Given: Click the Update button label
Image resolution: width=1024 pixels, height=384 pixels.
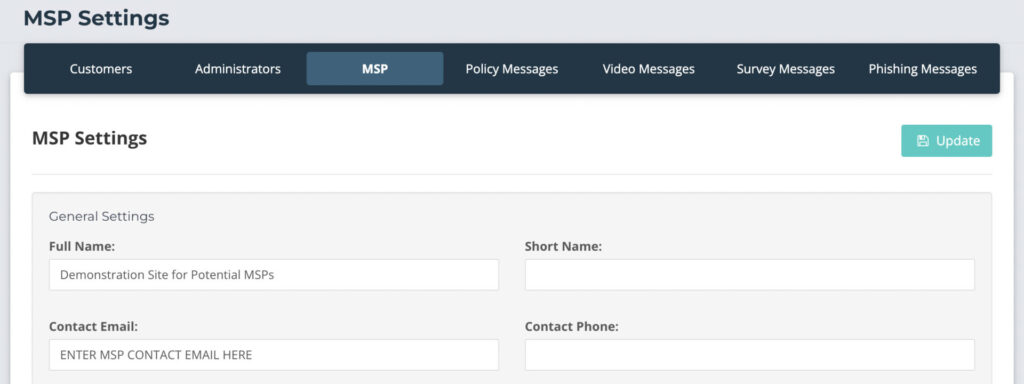Looking at the screenshot, I should pos(958,141).
